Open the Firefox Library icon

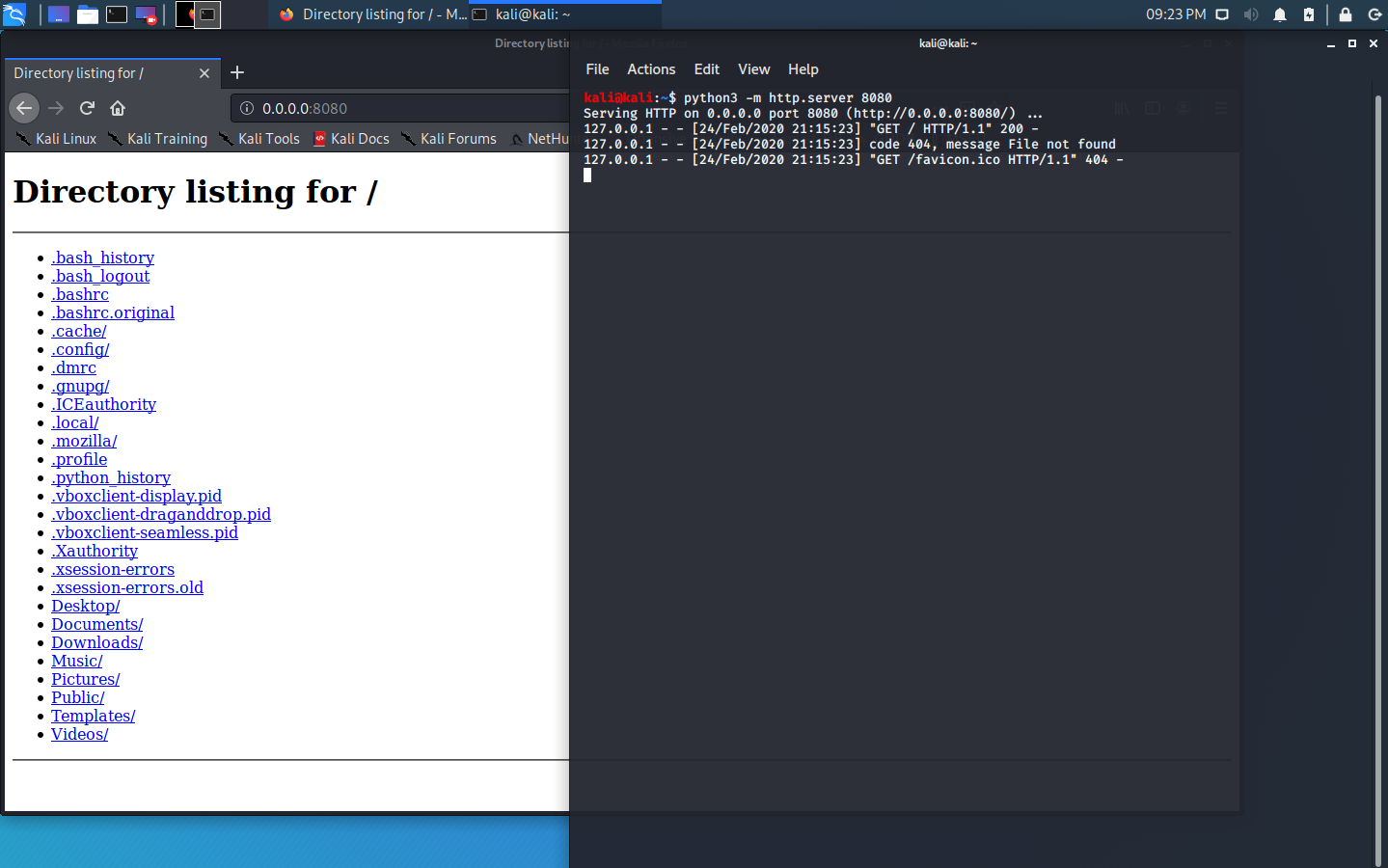[x=1122, y=108]
